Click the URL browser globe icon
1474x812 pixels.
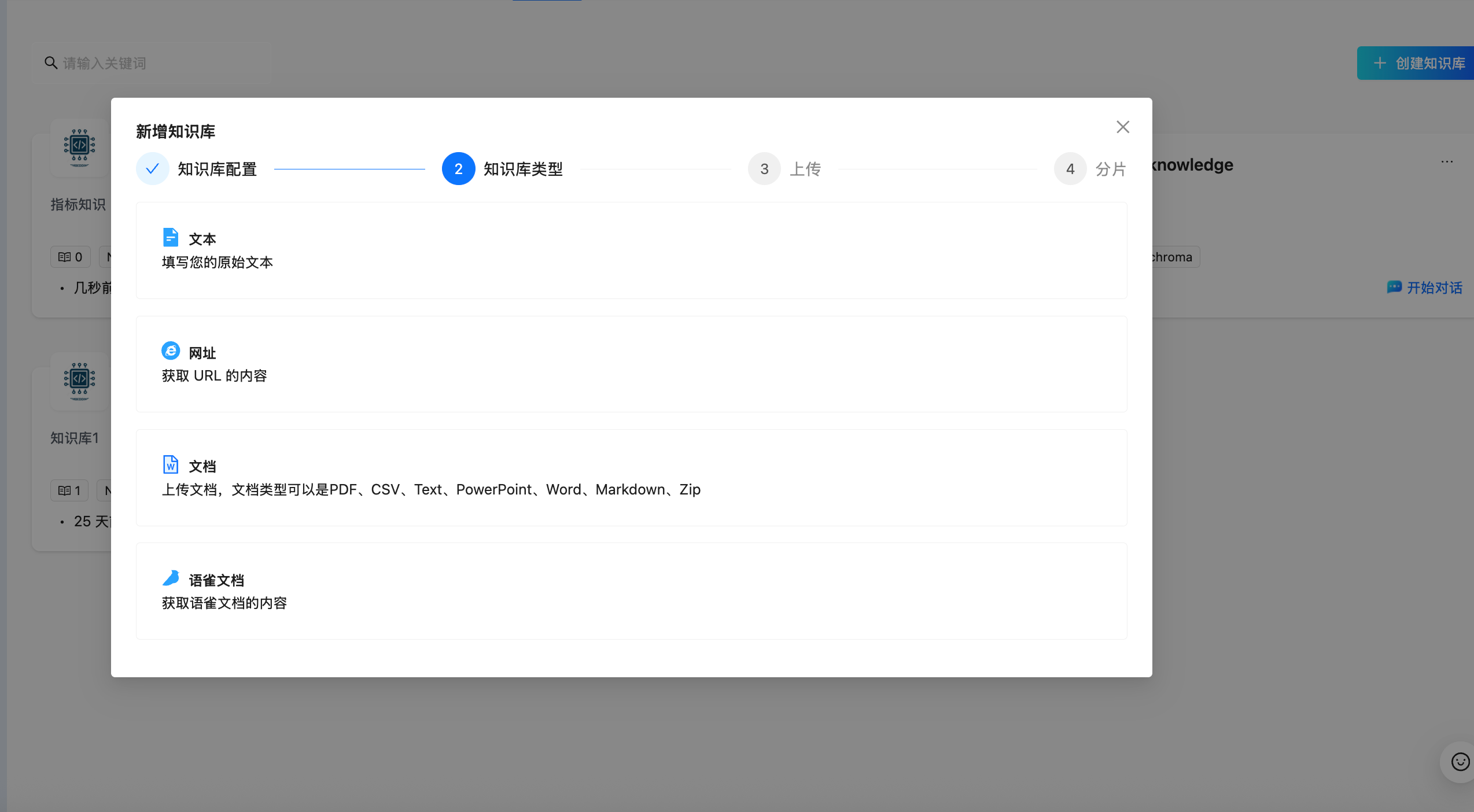tap(171, 351)
